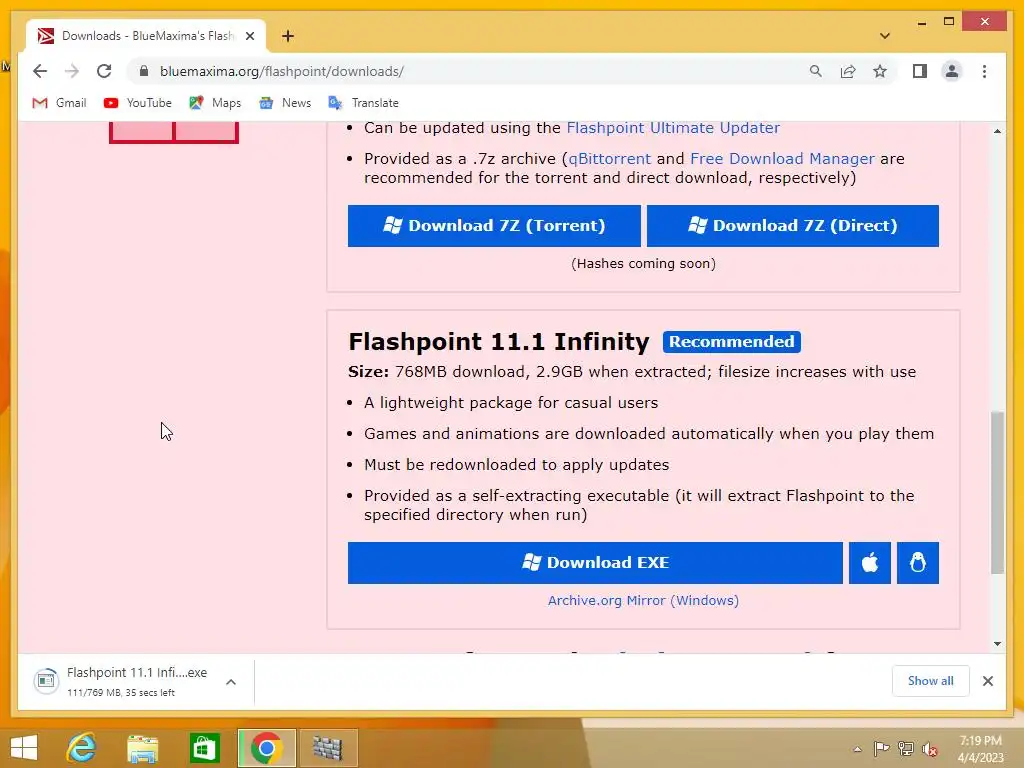Open Windows Start menu
1024x768 pixels.
(x=24, y=748)
